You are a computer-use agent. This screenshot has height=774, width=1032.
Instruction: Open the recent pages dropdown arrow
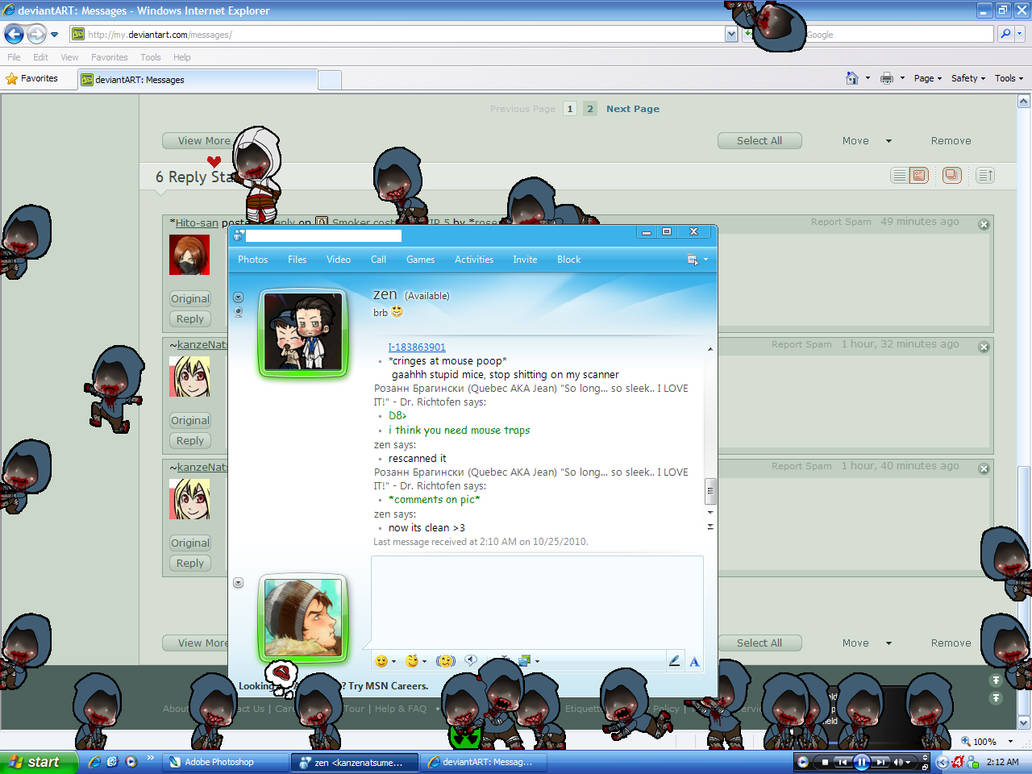[55, 34]
